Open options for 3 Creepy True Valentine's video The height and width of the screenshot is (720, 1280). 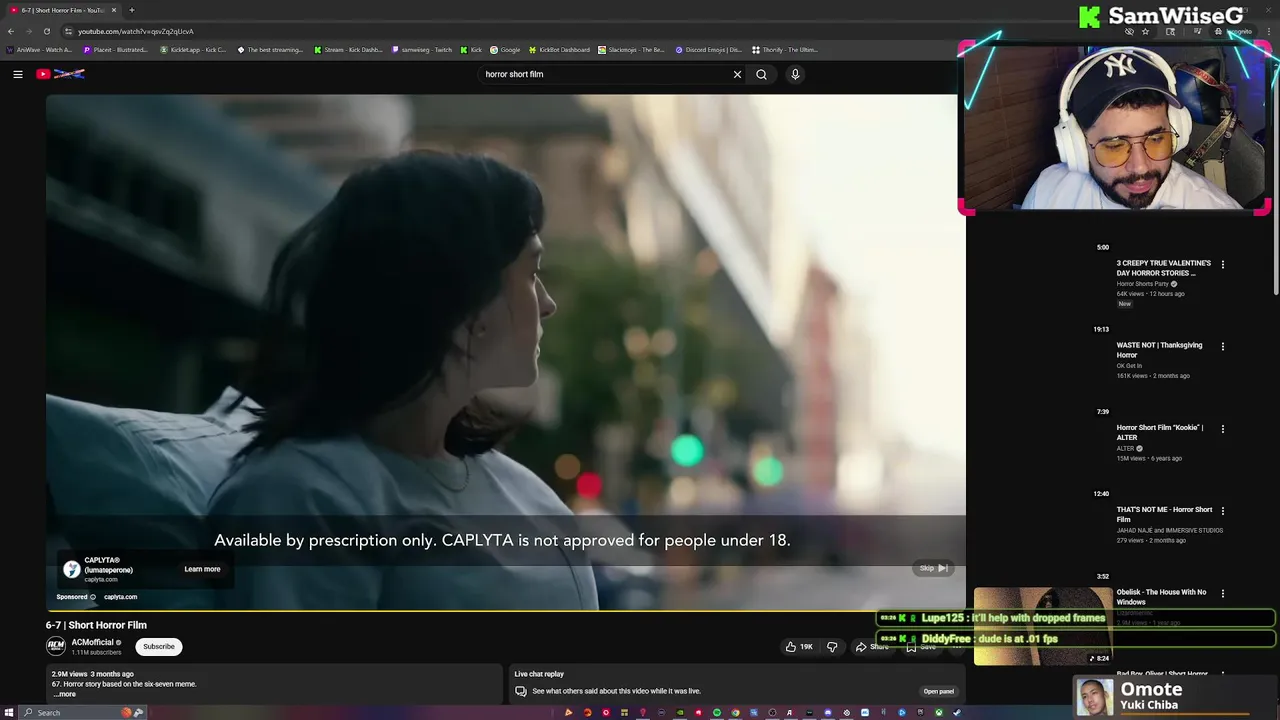[1222, 265]
